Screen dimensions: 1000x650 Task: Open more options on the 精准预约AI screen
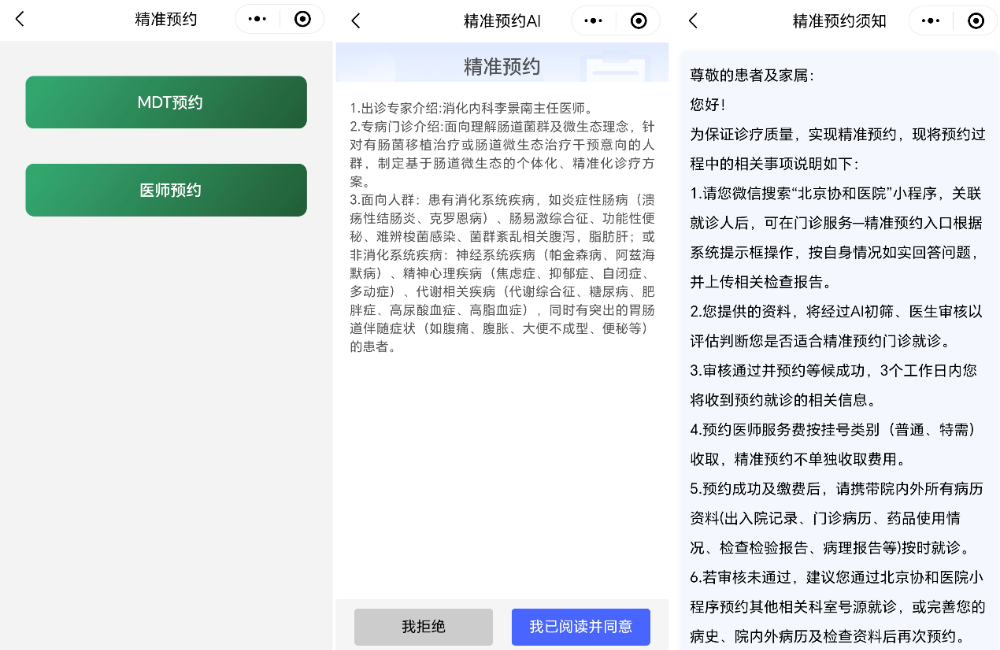[x=593, y=21]
